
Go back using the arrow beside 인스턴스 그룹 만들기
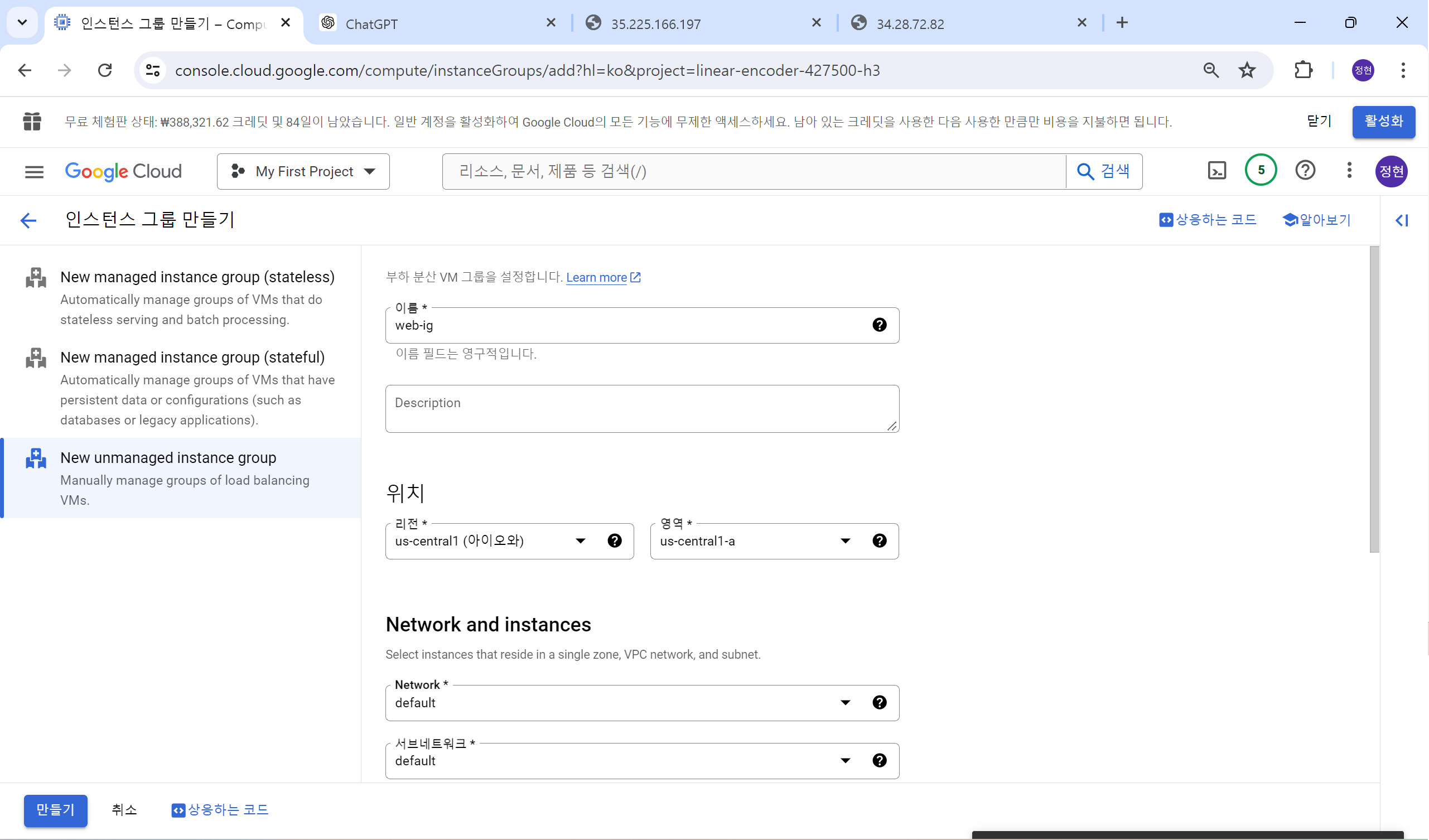[x=28, y=220]
